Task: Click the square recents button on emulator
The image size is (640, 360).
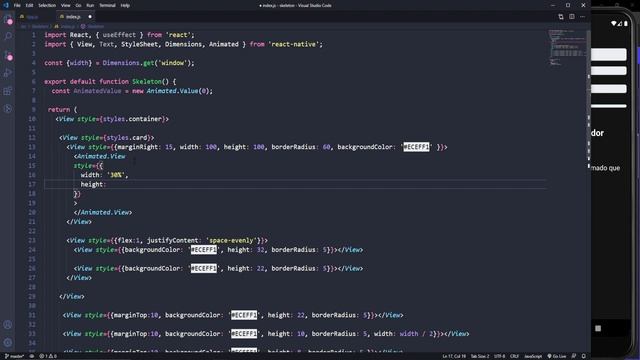Action: 598,328
